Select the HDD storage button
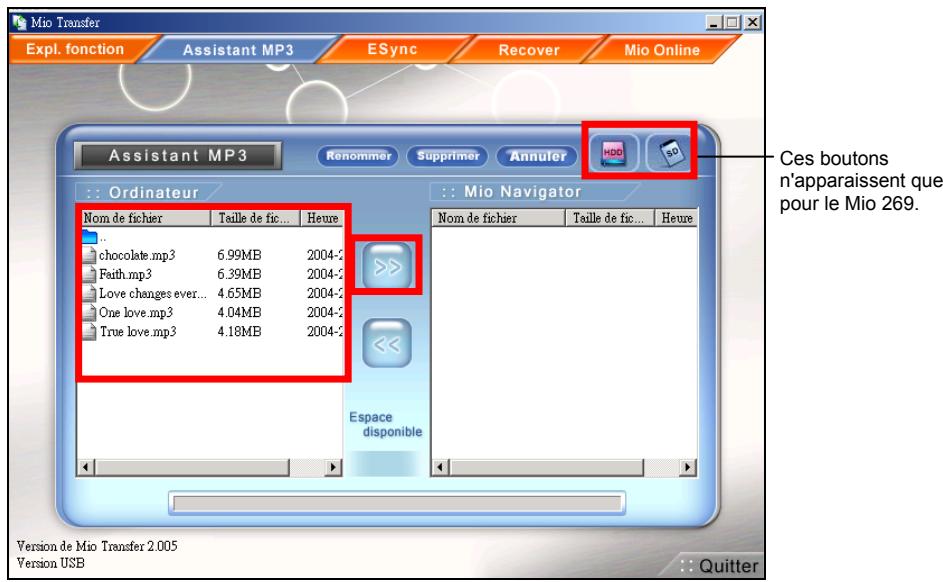 (x=612, y=153)
